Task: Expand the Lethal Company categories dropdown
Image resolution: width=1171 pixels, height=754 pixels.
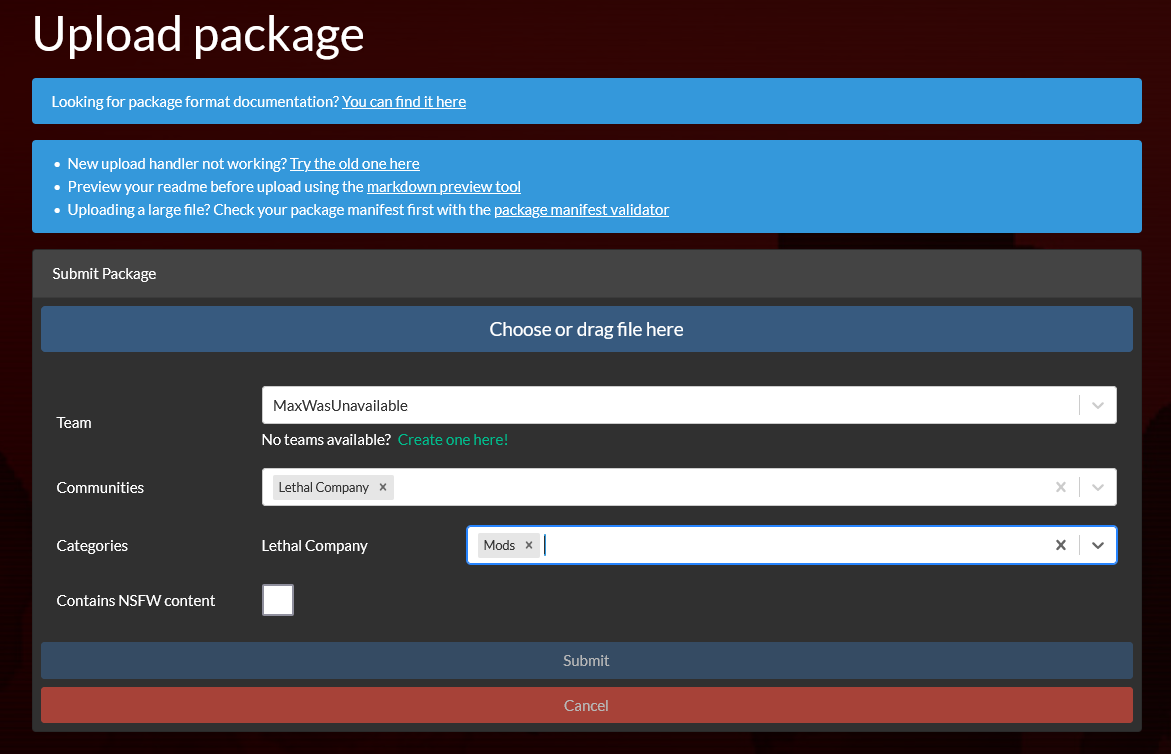Action: click(x=1097, y=544)
